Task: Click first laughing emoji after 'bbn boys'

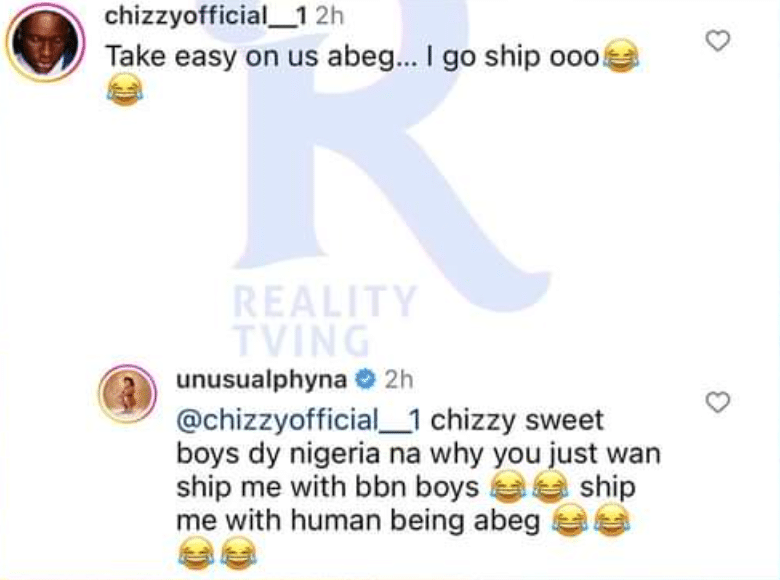Action: click(508, 486)
